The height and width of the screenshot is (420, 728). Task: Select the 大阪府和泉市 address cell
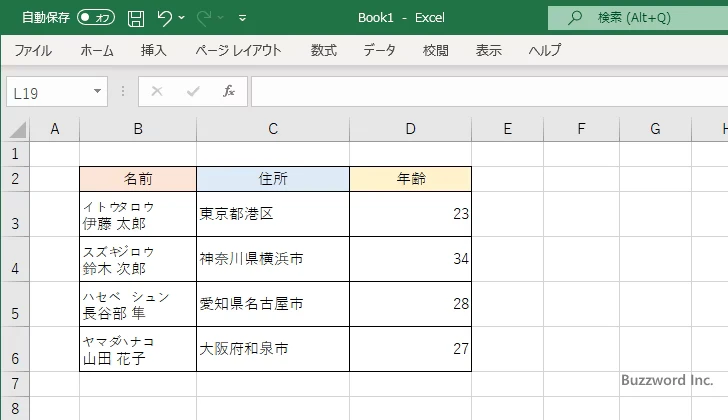(273, 349)
